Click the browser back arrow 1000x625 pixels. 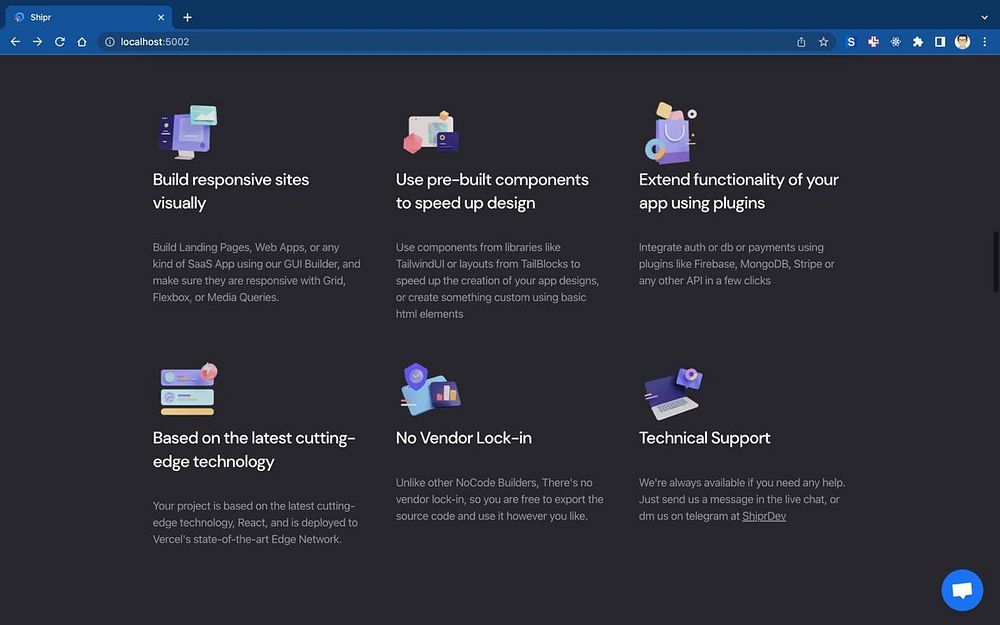coord(15,41)
